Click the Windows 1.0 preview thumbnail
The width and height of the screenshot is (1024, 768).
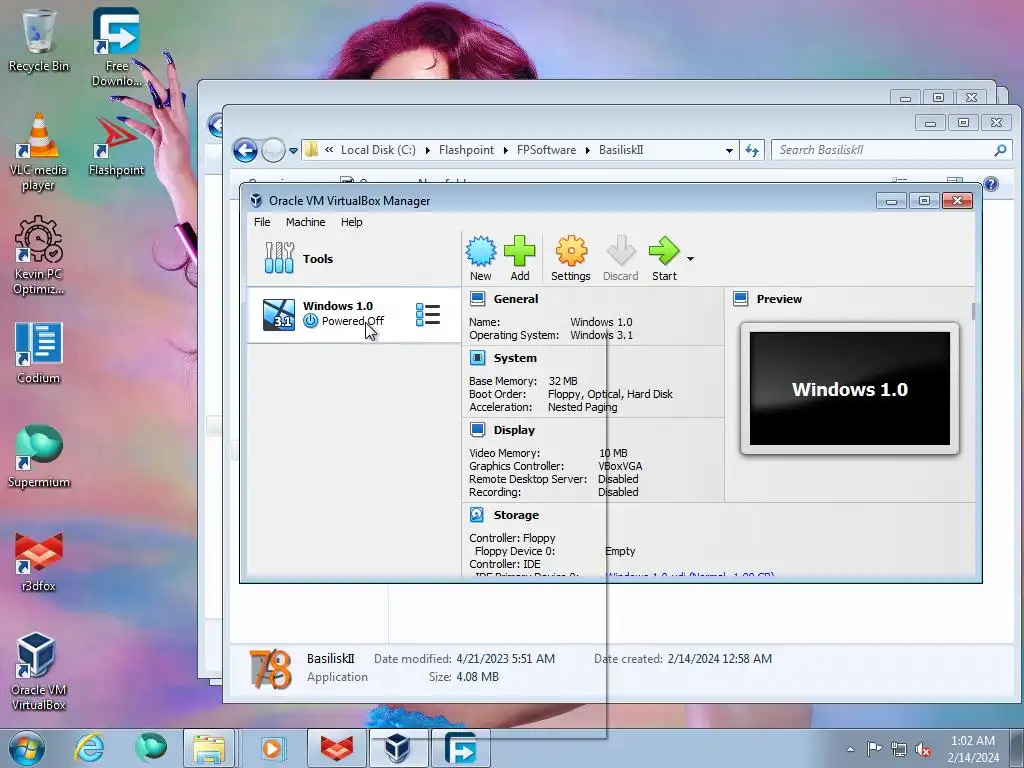pos(850,389)
